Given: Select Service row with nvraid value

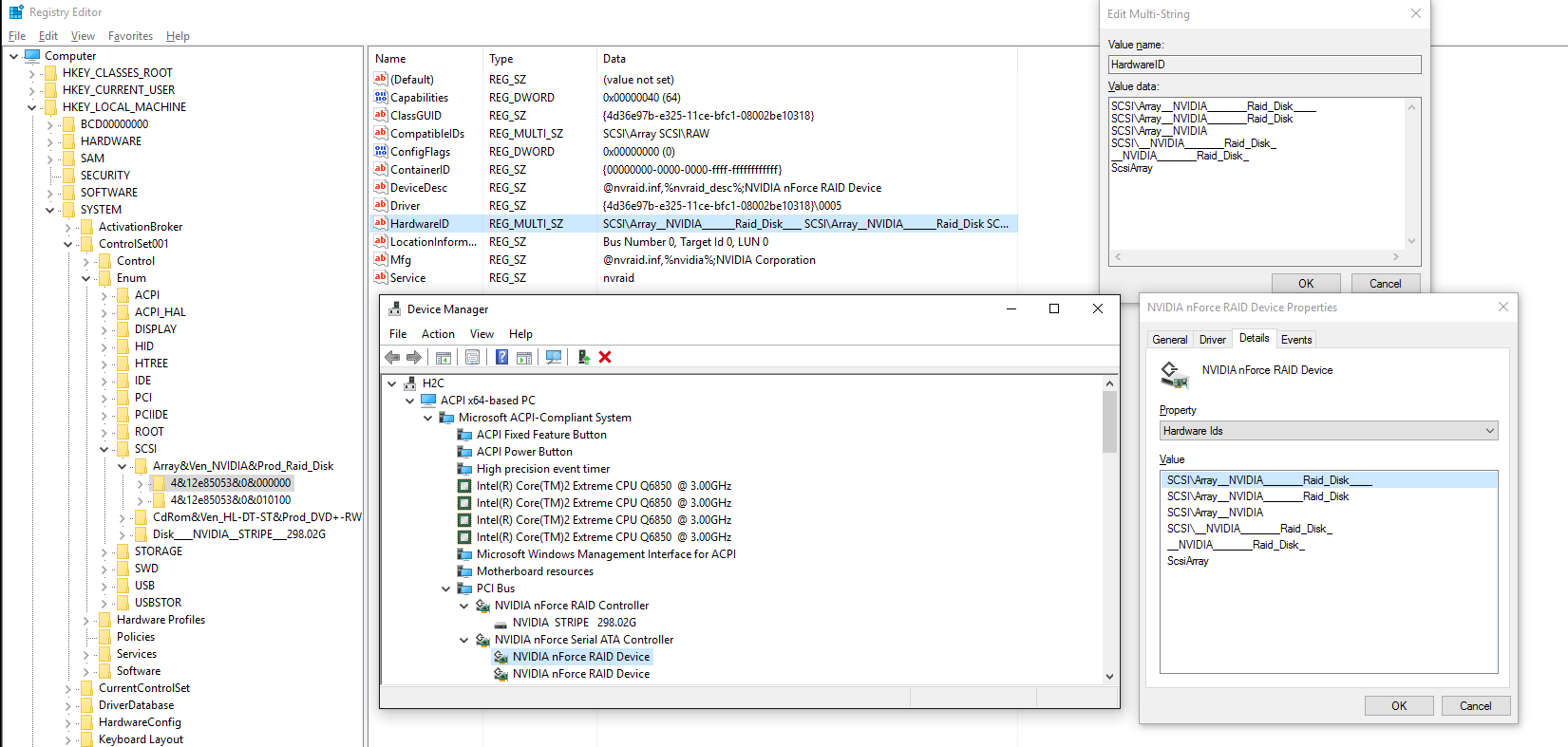Looking at the screenshot, I should click(x=692, y=278).
